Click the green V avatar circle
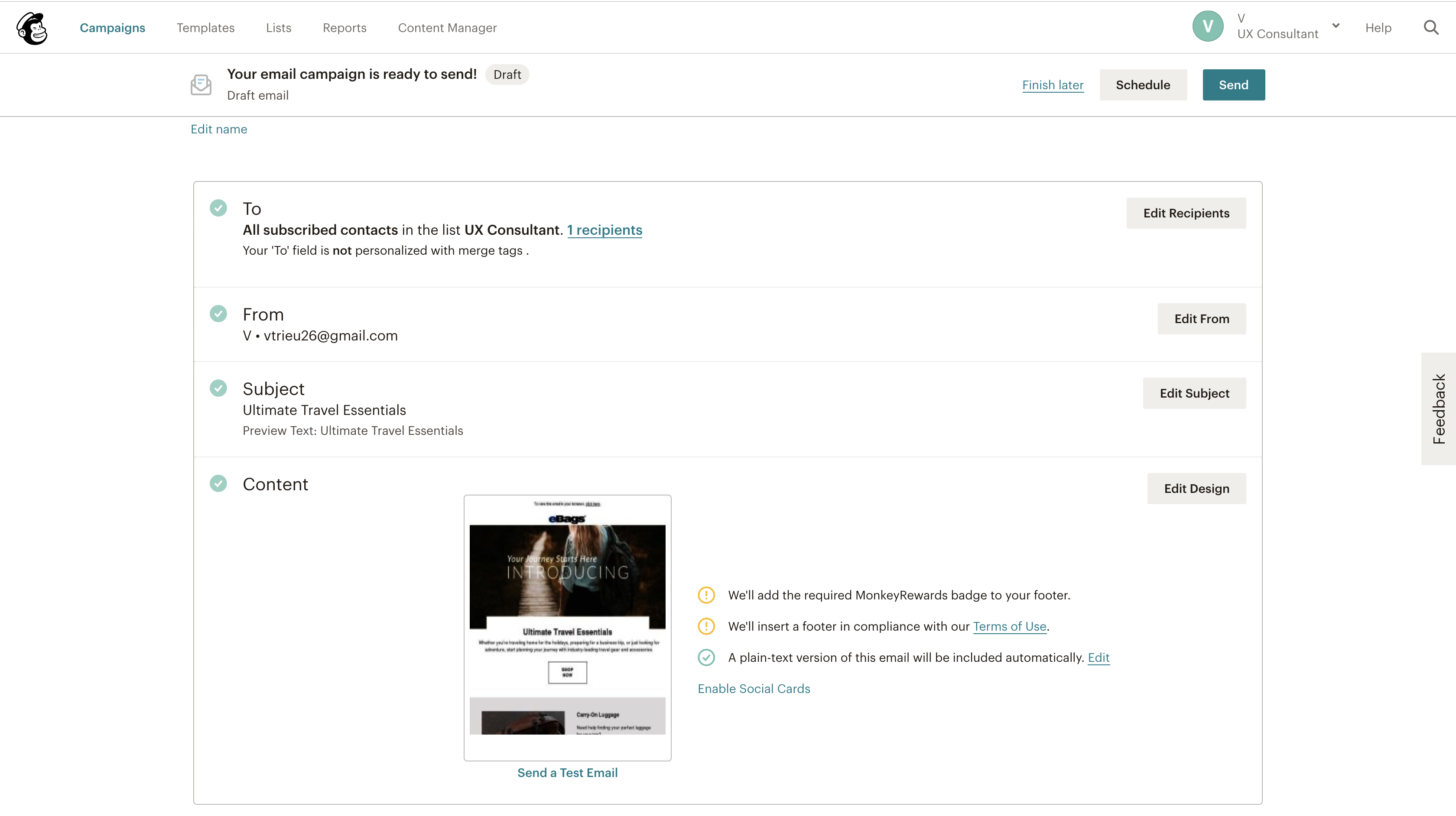Image resolution: width=1456 pixels, height=816 pixels. 1207,26
